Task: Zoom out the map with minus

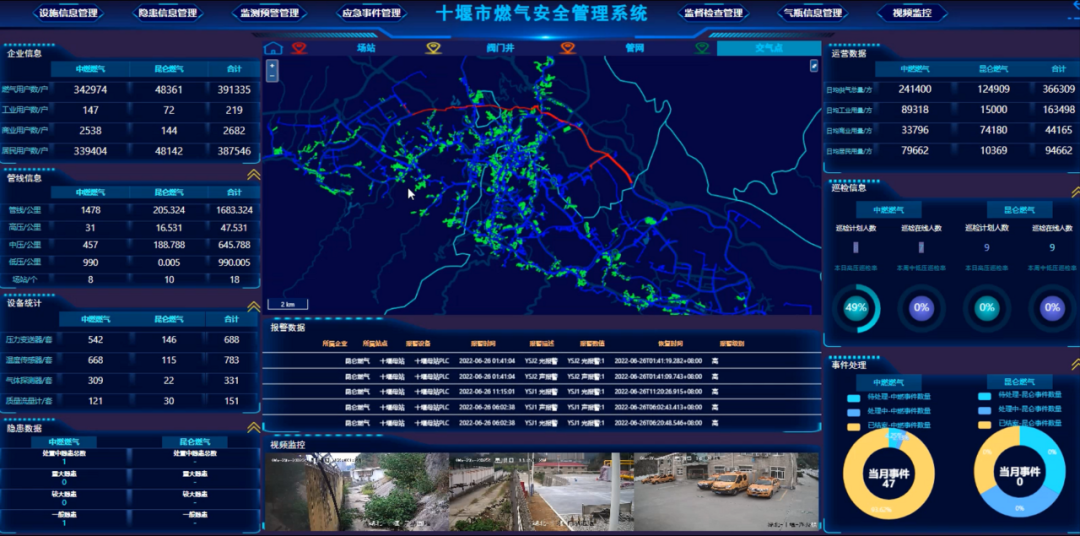Action: point(272,76)
